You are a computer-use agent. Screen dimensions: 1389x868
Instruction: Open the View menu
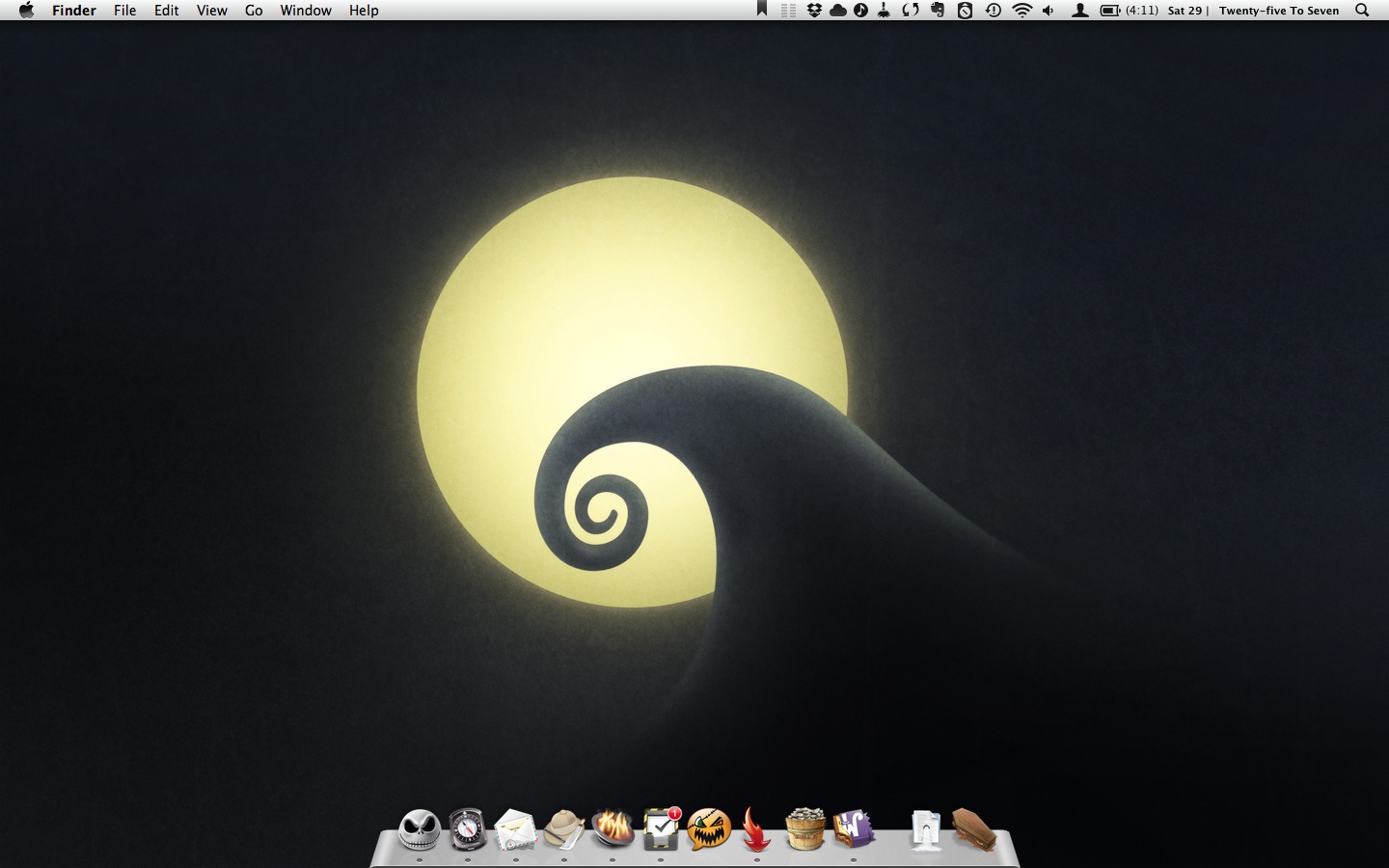(212, 11)
